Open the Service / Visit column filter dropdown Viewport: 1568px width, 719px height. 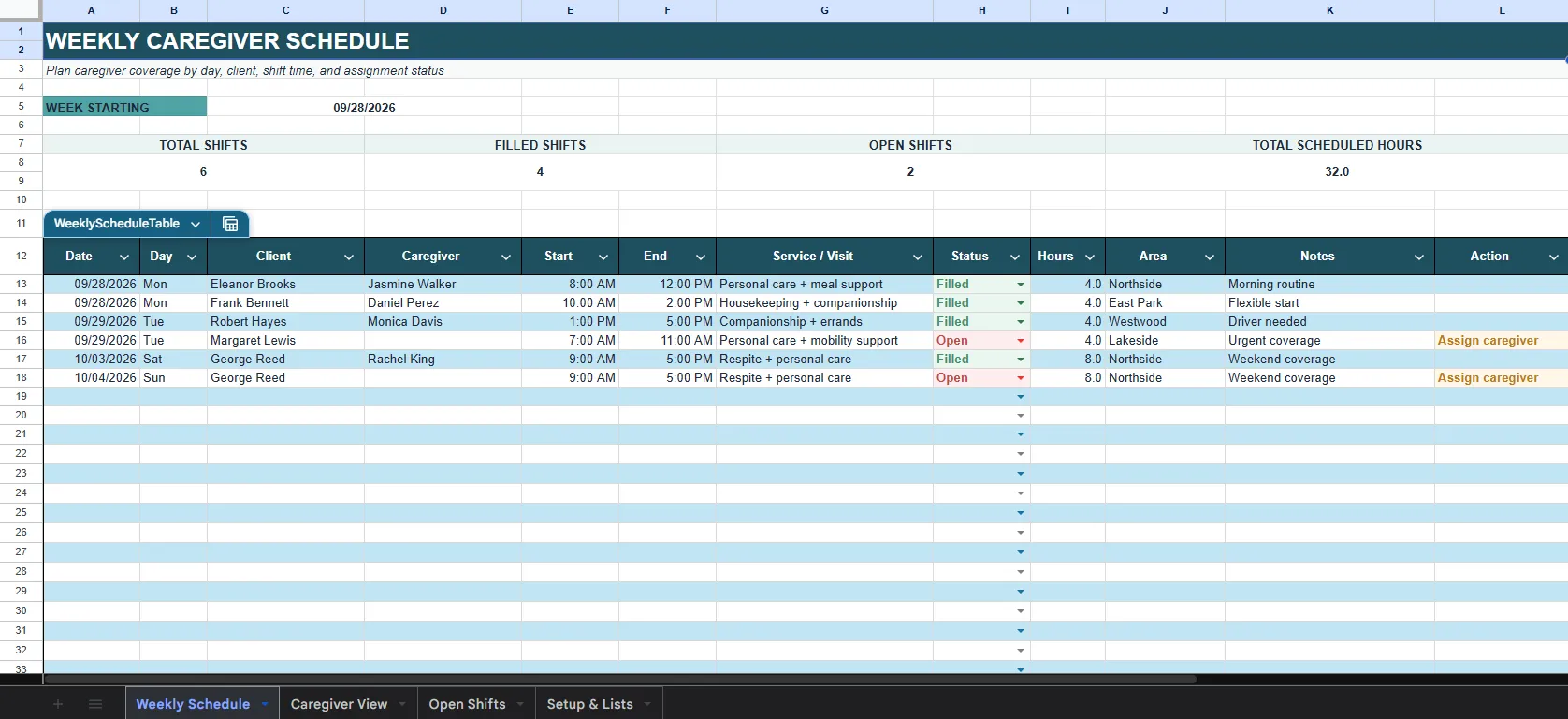click(x=917, y=257)
